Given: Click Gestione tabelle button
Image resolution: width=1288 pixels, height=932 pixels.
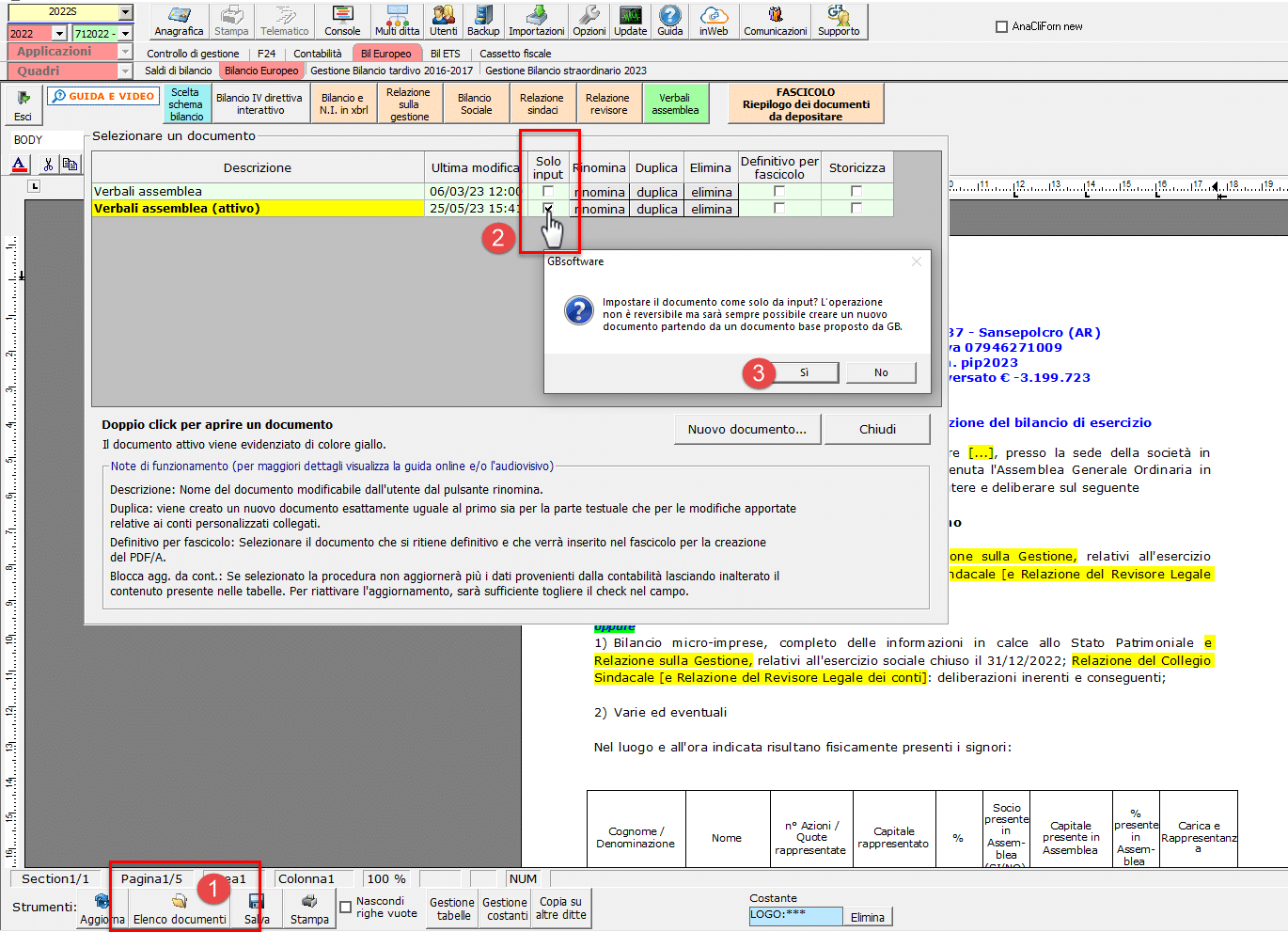Looking at the screenshot, I should click(x=453, y=908).
